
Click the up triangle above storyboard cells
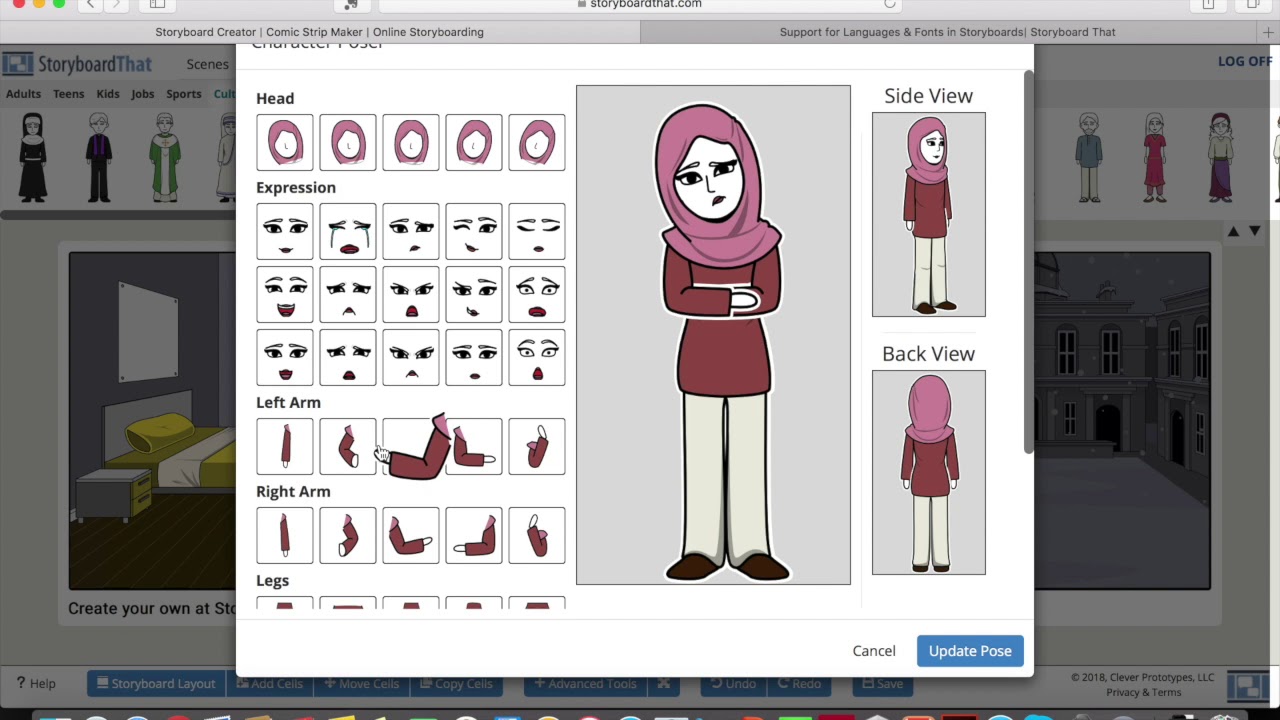(x=1234, y=231)
